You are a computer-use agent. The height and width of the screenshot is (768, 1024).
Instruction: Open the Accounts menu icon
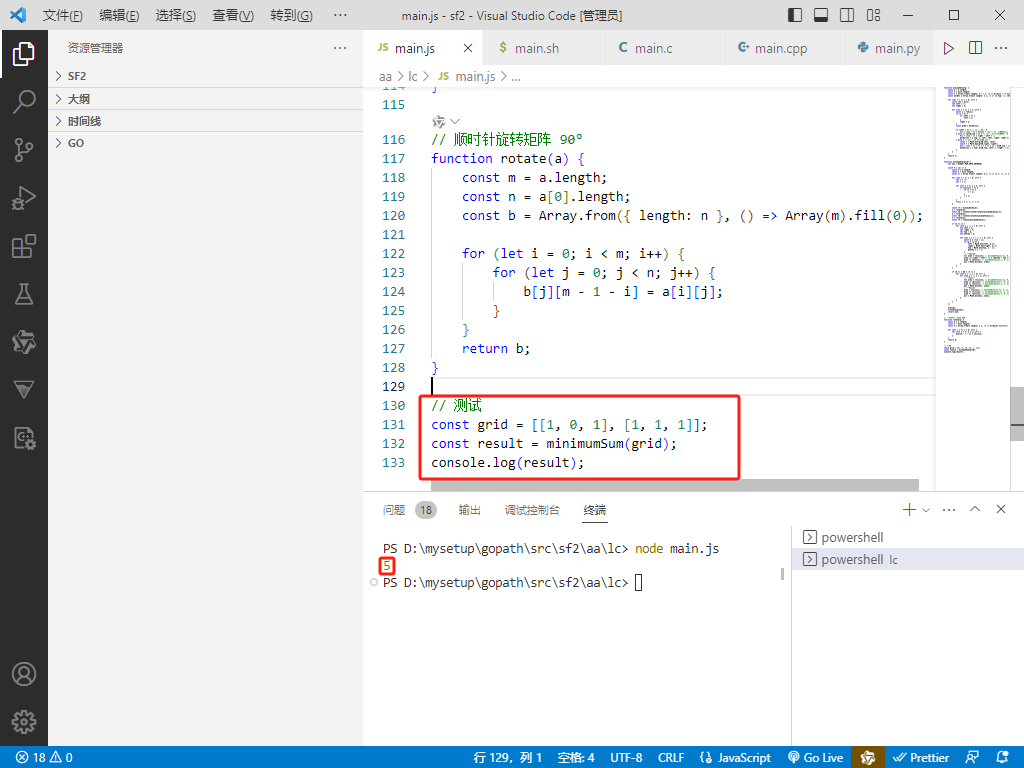(24, 674)
